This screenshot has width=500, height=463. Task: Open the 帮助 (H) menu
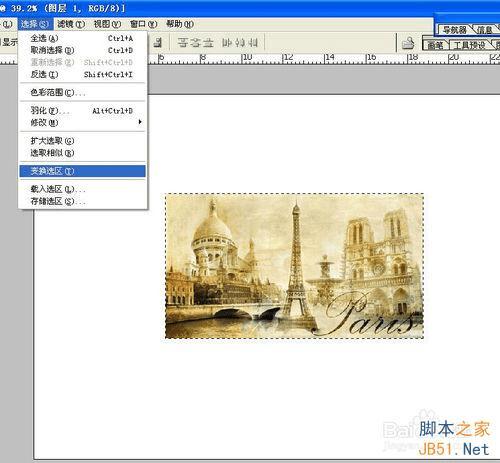pyautogui.click(x=180, y=24)
